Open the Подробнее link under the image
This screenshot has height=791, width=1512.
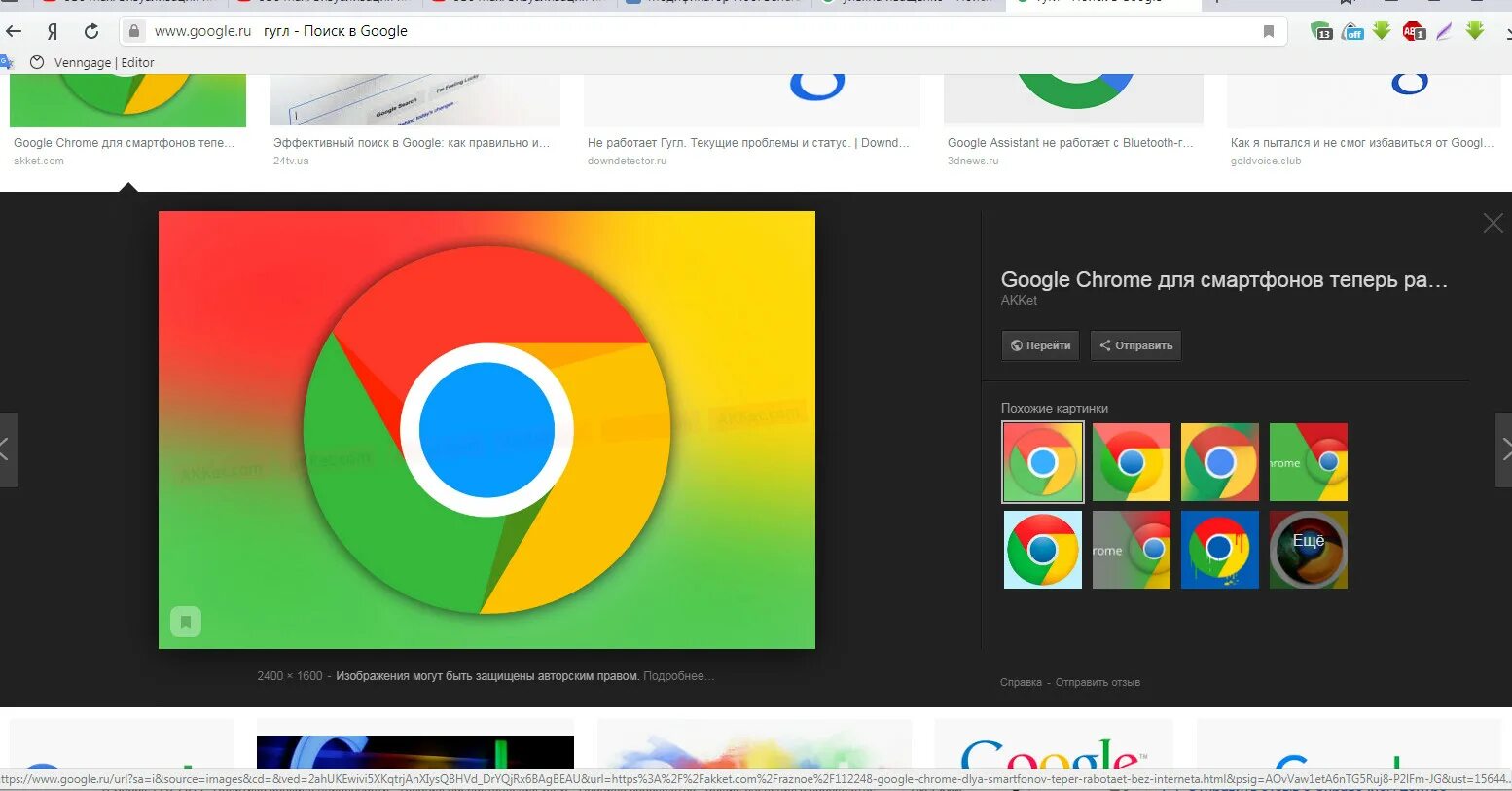point(678,676)
